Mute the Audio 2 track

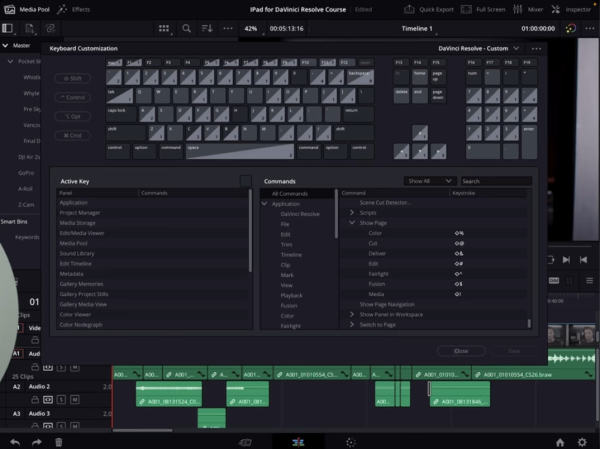point(75,400)
